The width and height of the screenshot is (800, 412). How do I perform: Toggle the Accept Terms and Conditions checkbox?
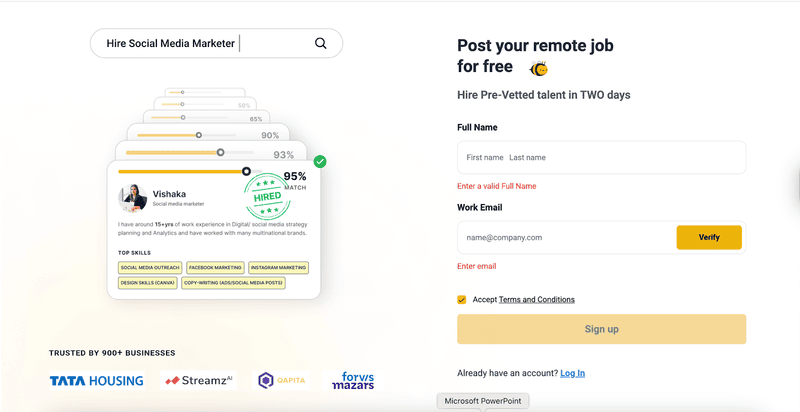click(462, 299)
